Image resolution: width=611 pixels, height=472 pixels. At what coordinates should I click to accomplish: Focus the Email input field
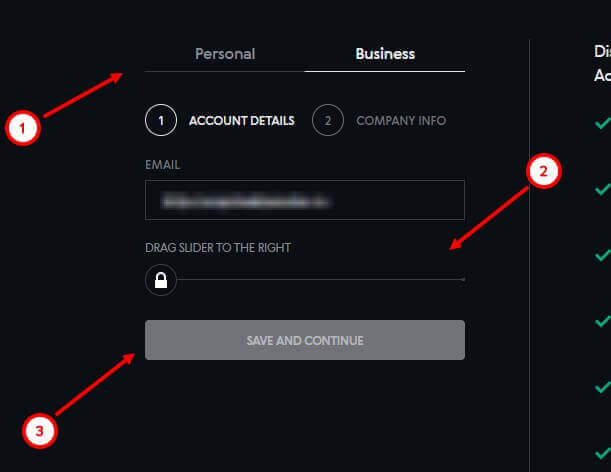(305, 200)
